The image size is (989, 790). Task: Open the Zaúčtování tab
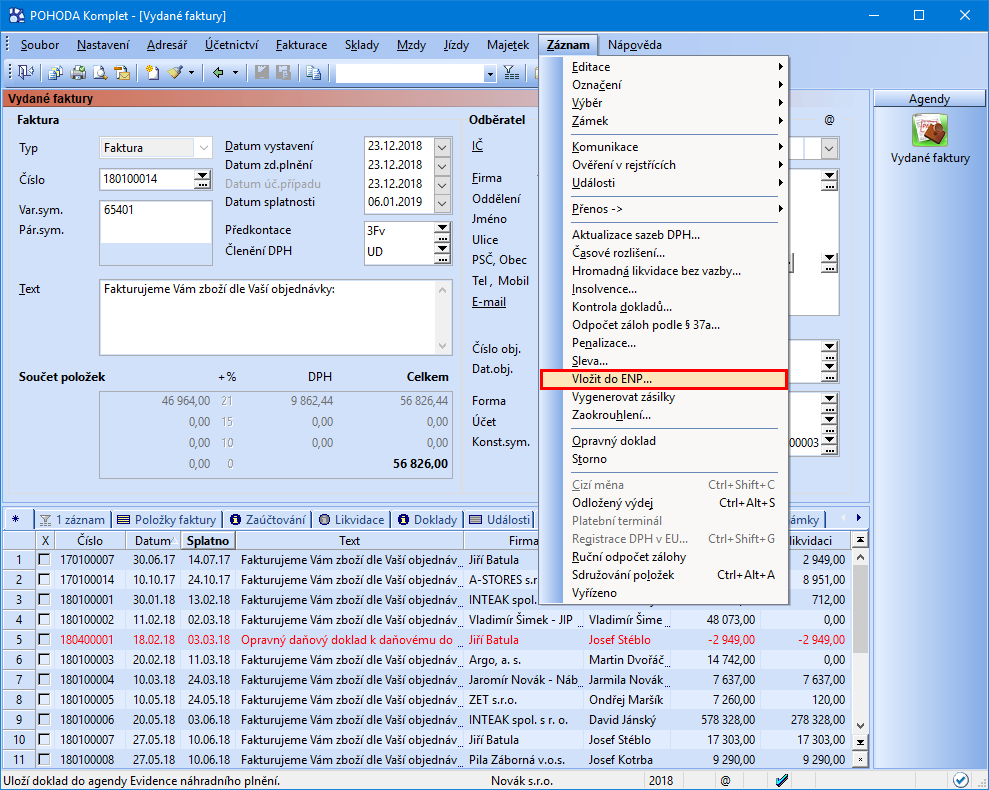pos(267,519)
